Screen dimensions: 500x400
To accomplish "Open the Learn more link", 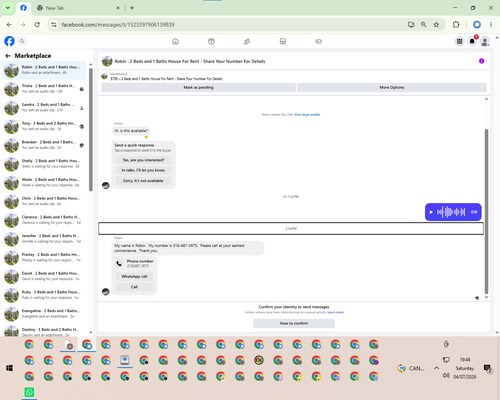I will pyautogui.click(x=335, y=312).
